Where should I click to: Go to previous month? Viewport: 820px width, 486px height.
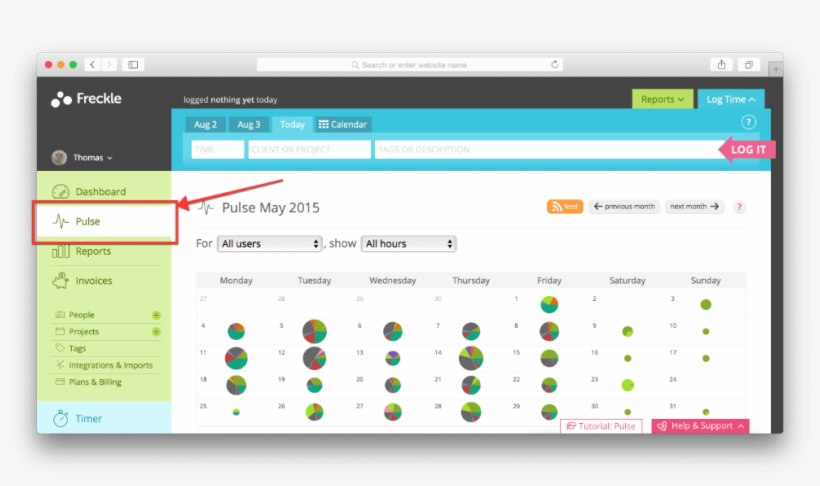pyautogui.click(x=624, y=207)
